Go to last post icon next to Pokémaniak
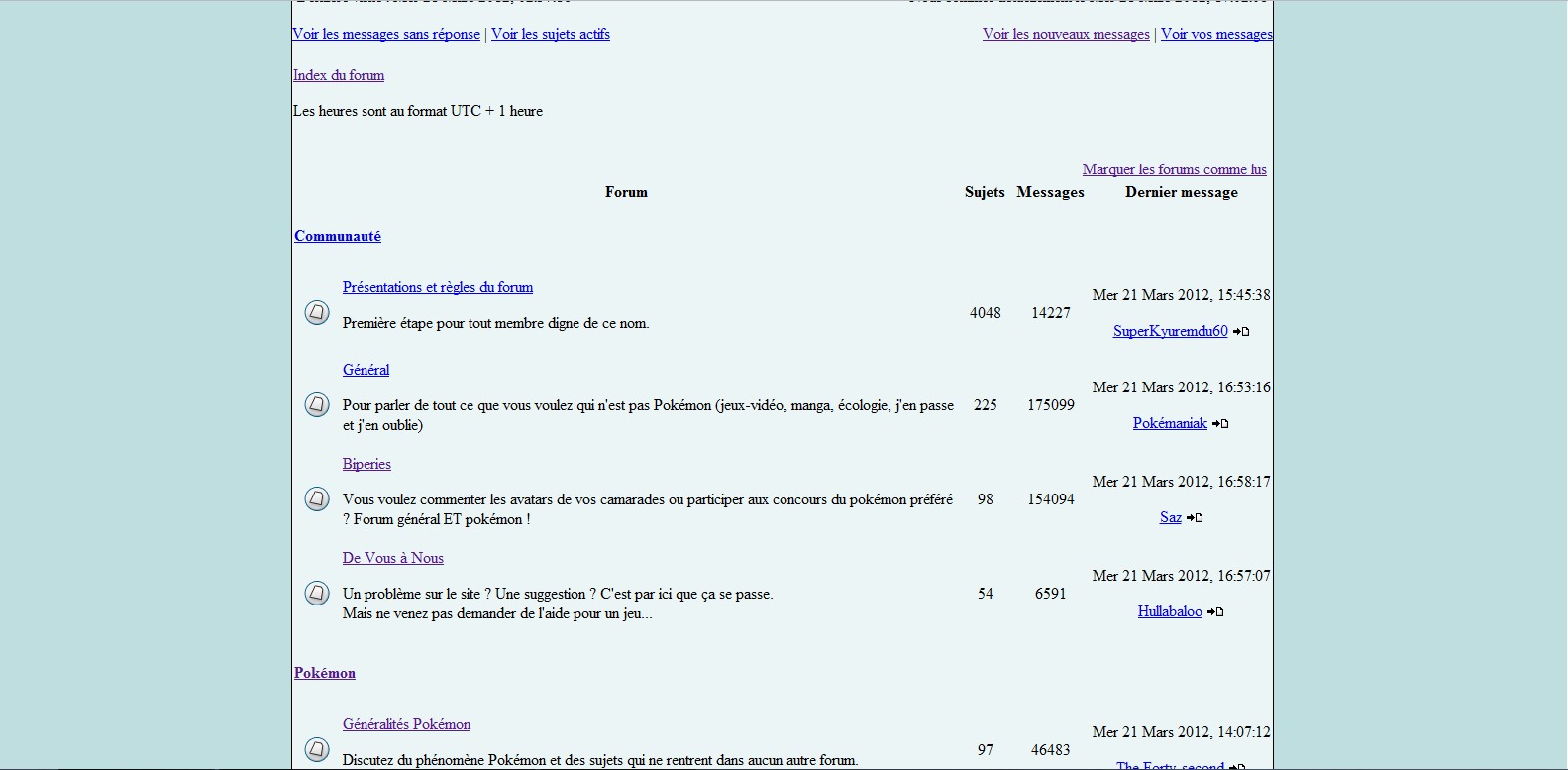 [x=1220, y=424]
